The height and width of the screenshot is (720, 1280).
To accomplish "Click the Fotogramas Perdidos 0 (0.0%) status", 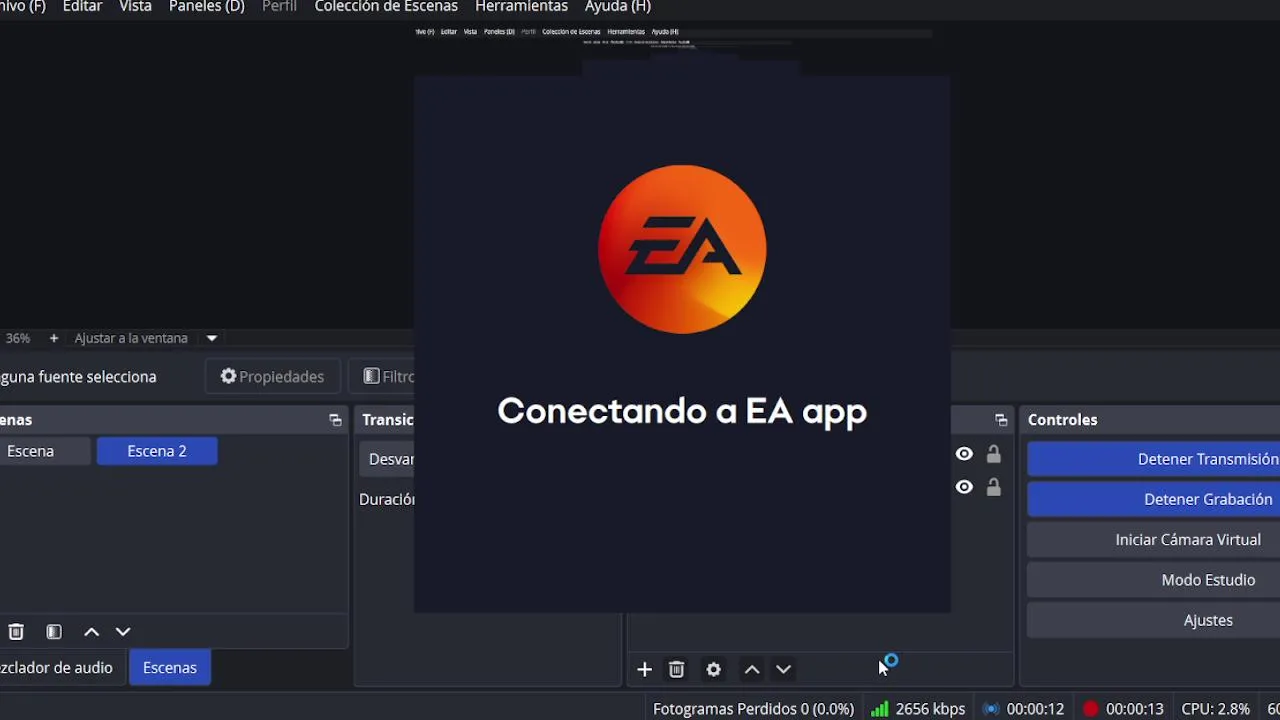I will pos(753,709).
